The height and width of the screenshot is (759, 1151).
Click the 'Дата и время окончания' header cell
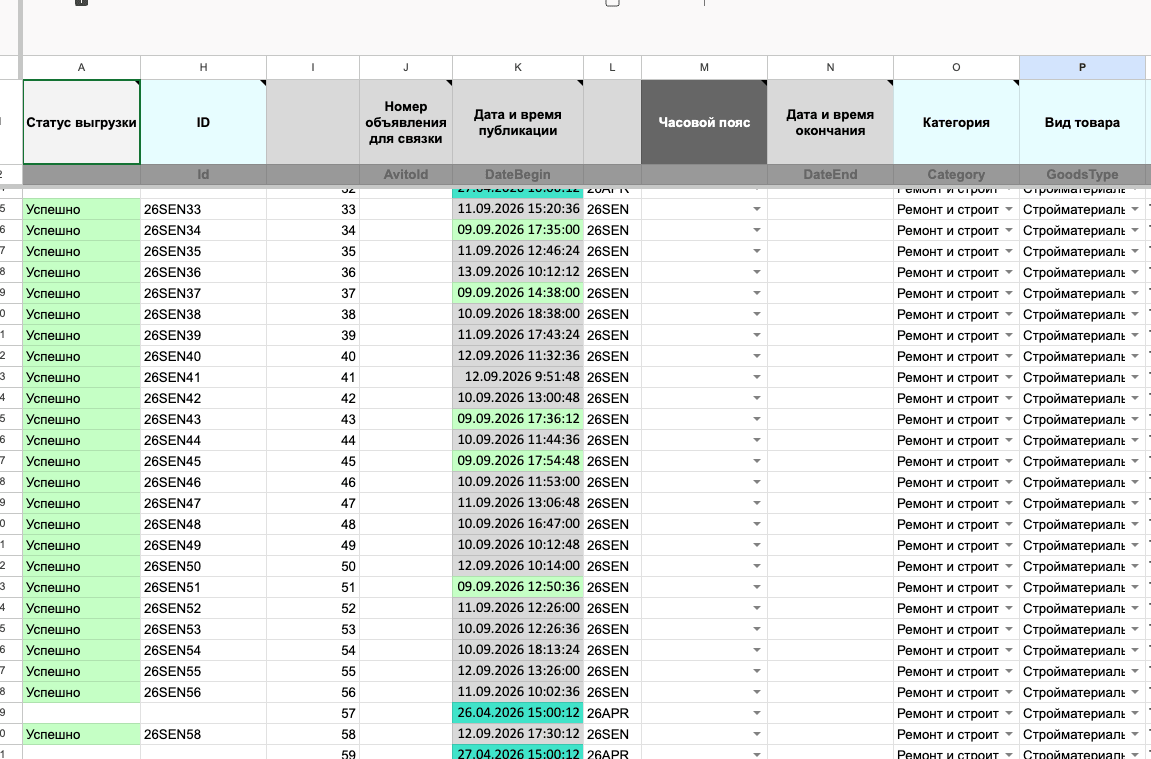pos(830,123)
